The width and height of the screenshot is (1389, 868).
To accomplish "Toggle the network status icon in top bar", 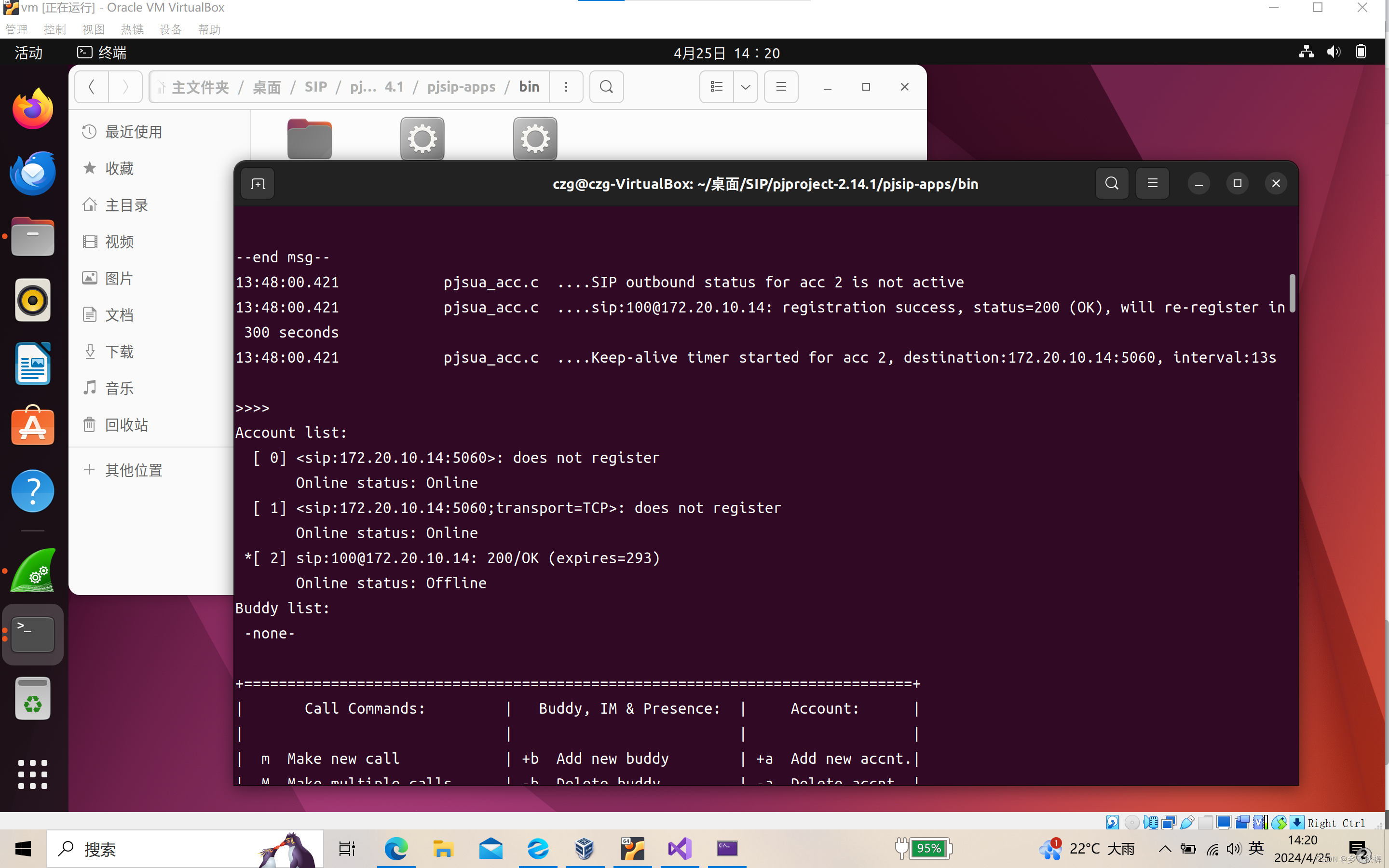I will point(1307,53).
